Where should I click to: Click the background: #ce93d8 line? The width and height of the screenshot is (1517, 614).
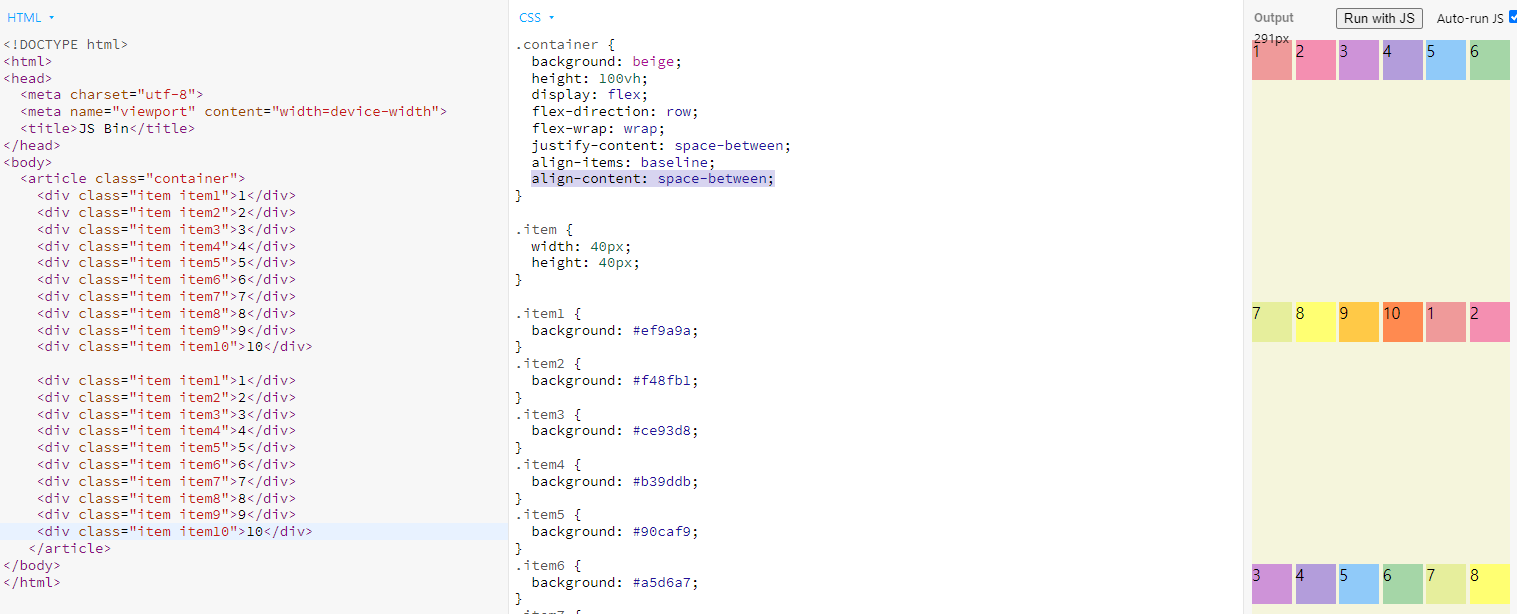(x=614, y=431)
